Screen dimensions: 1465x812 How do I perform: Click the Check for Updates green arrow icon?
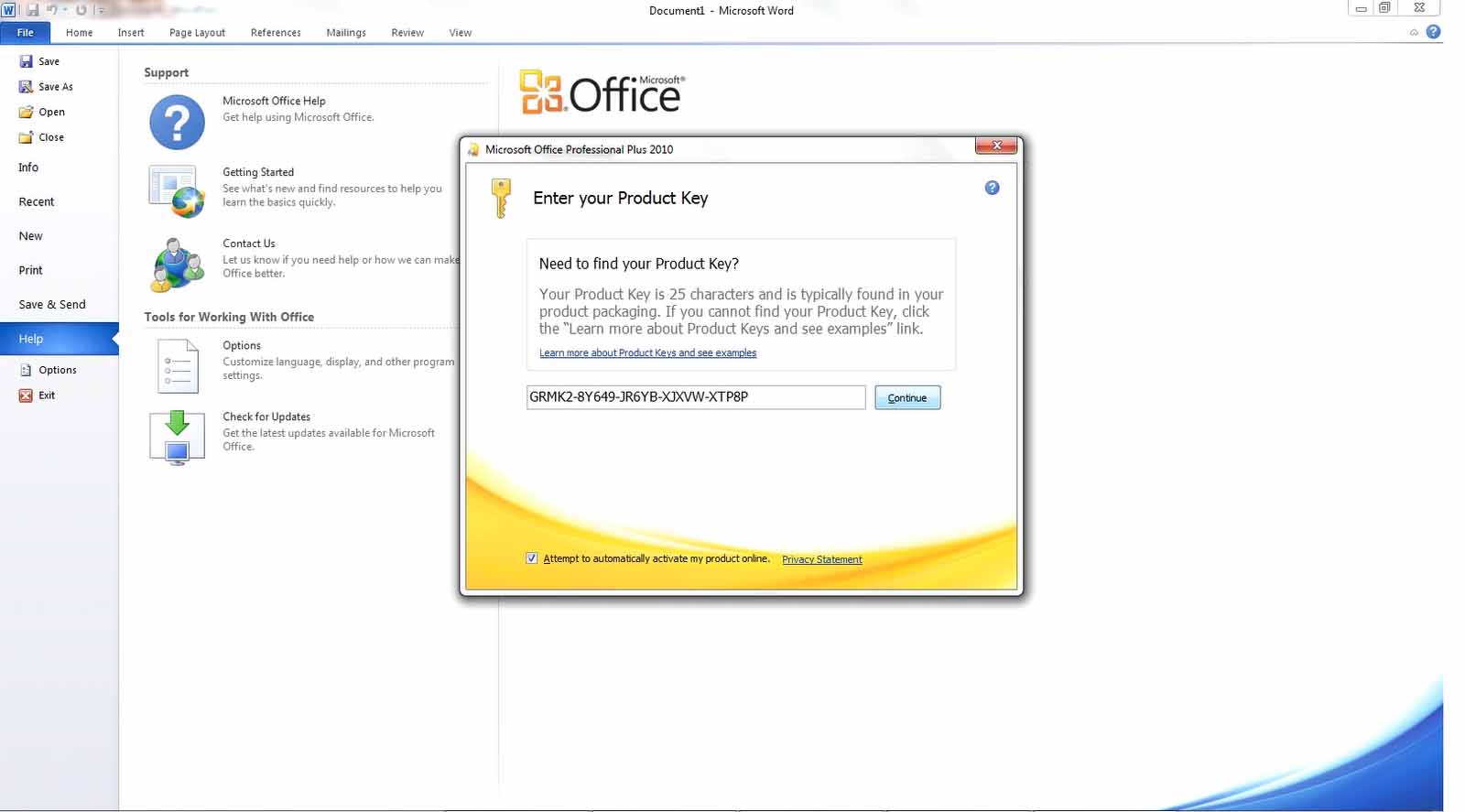coord(176,437)
